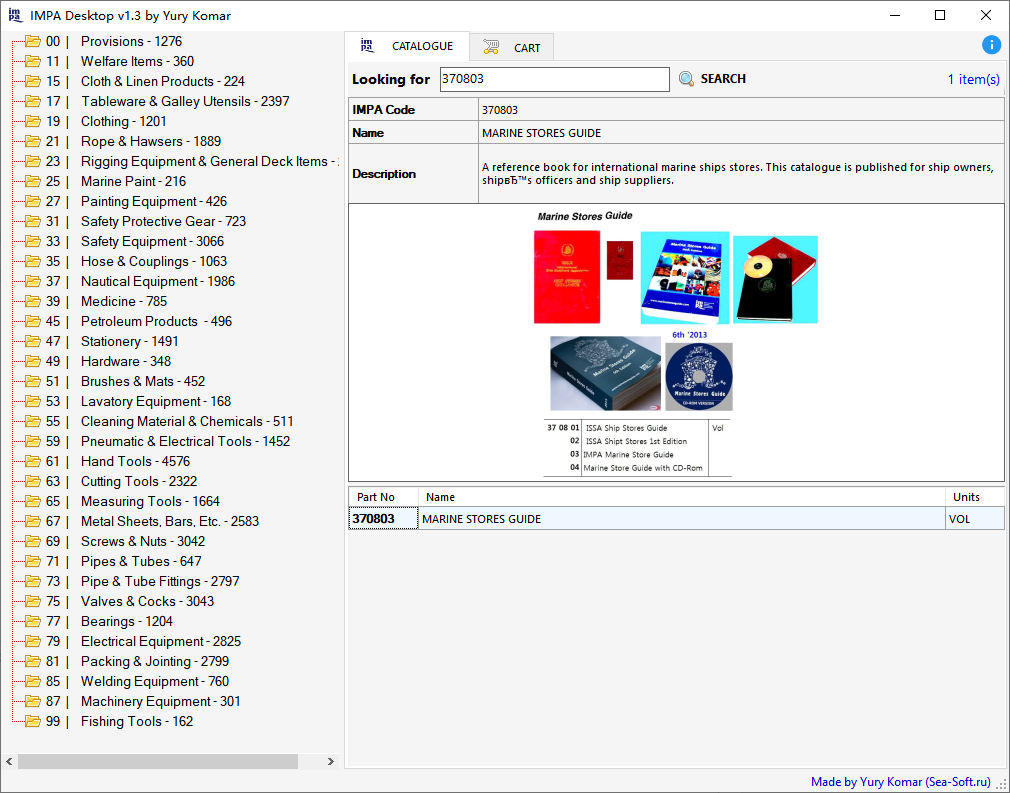Click folder icon for 69 Screws & Nuts
Image resolution: width=1010 pixels, height=793 pixels.
32,540
